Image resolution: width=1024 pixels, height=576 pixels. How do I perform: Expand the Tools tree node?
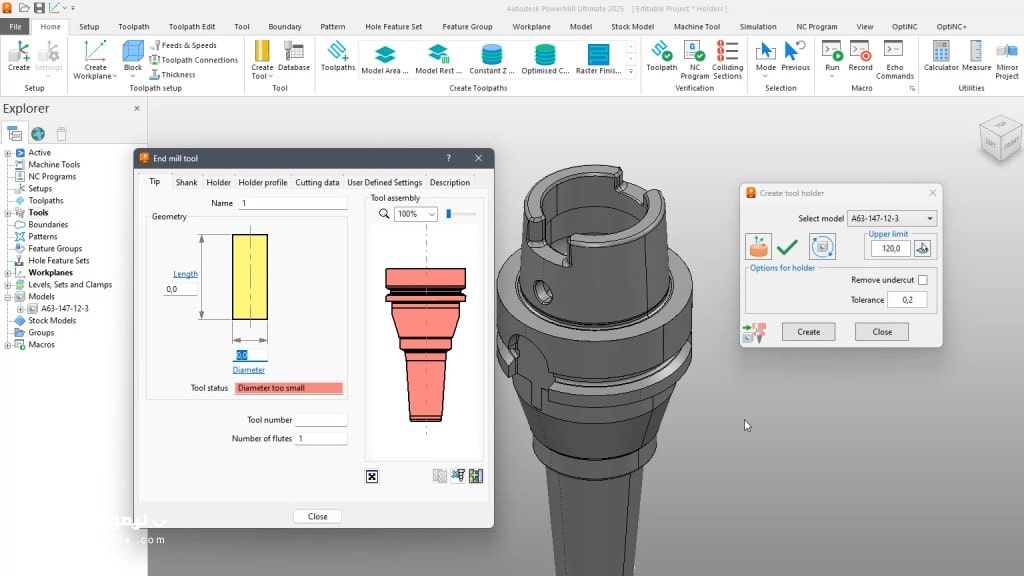(8, 213)
